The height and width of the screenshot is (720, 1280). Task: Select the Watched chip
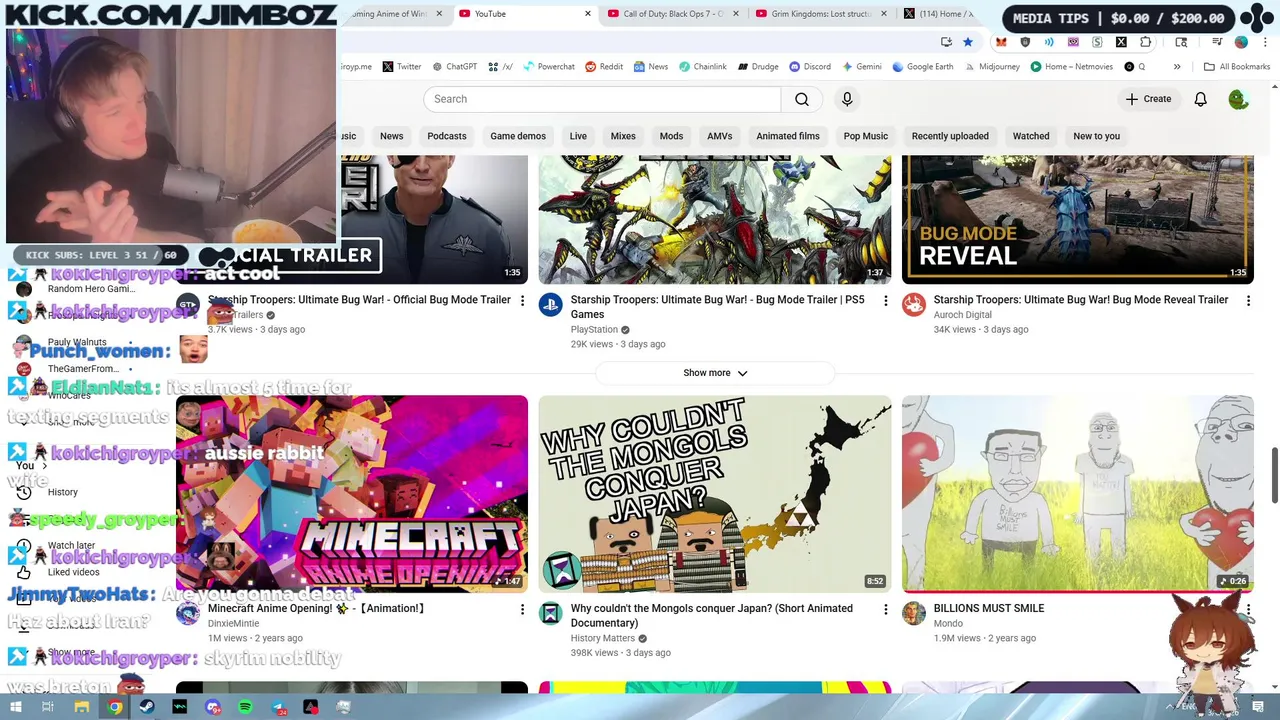pyautogui.click(x=1031, y=136)
